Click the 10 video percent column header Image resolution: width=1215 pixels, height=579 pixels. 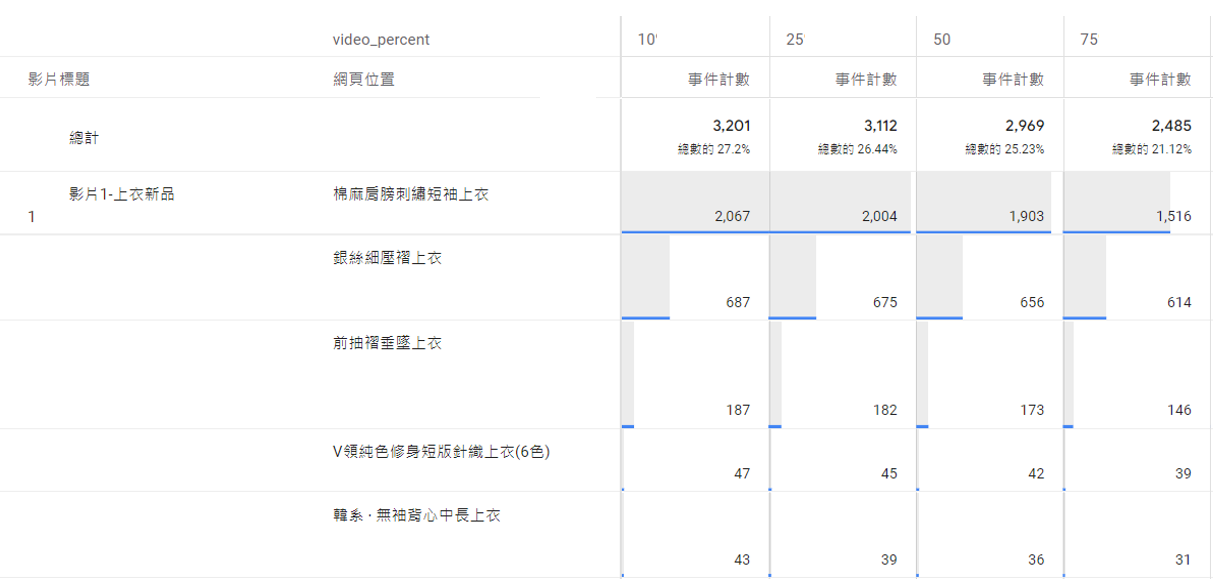(x=647, y=40)
